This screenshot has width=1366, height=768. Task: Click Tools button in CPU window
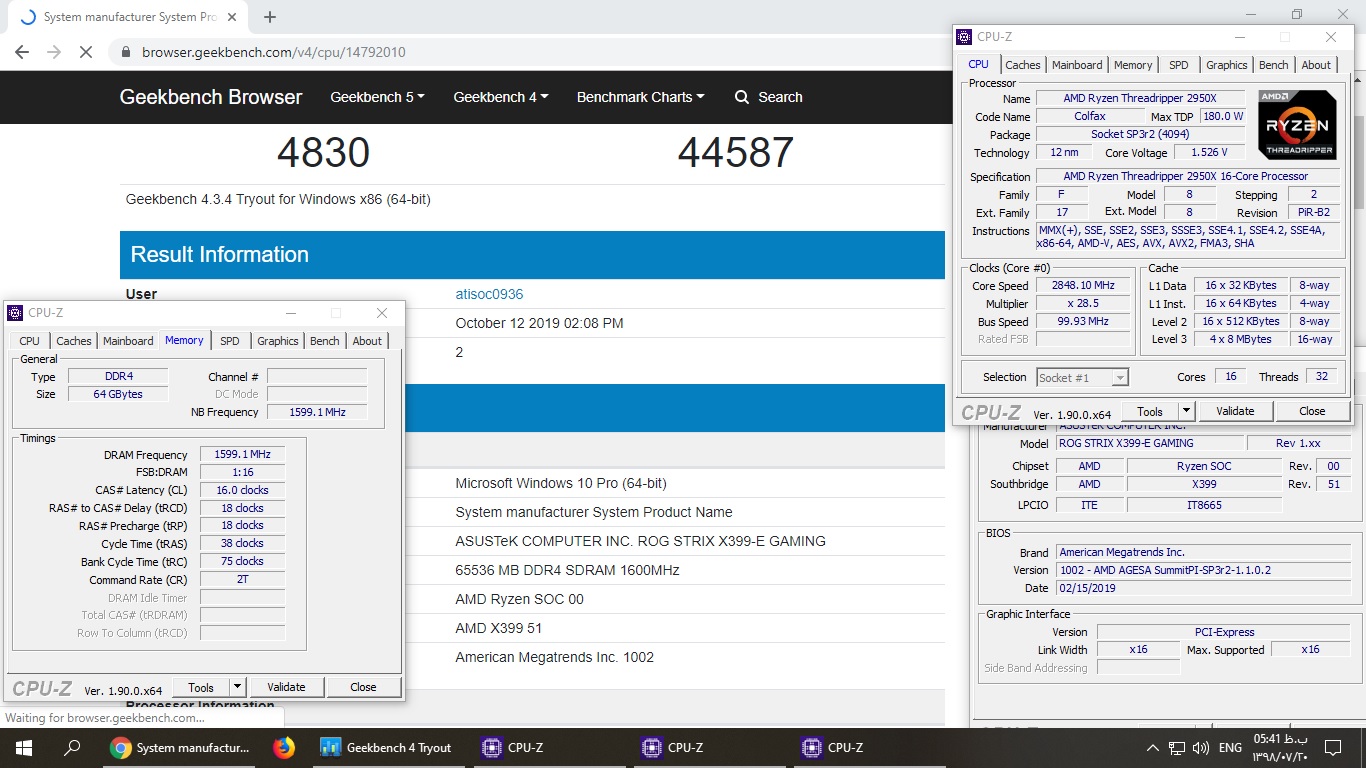[1150, 411]
